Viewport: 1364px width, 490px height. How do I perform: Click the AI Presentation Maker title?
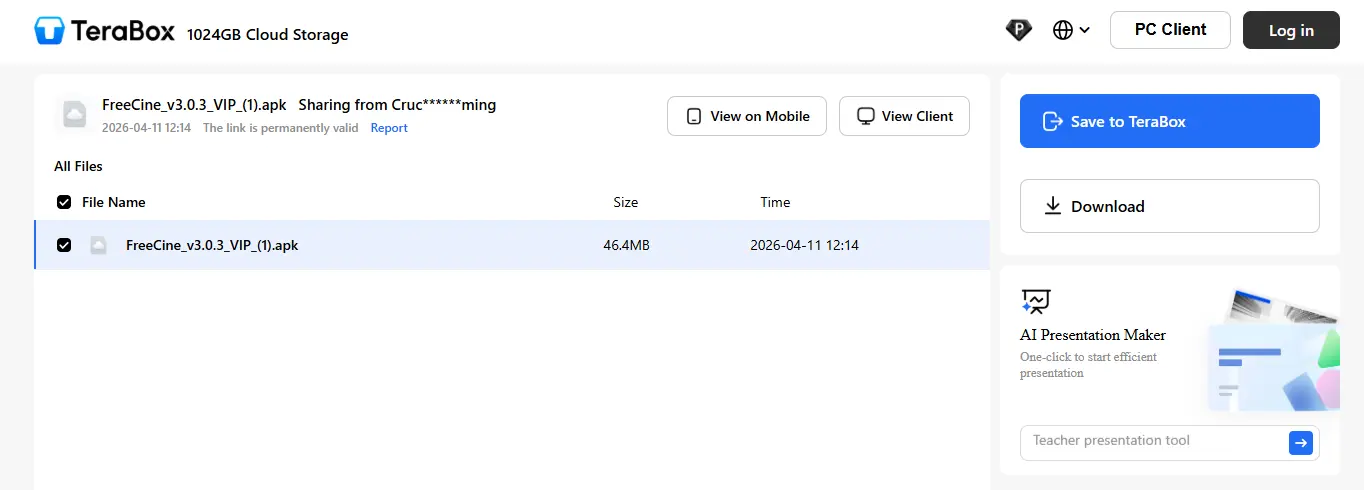[x=1093, y=335]
